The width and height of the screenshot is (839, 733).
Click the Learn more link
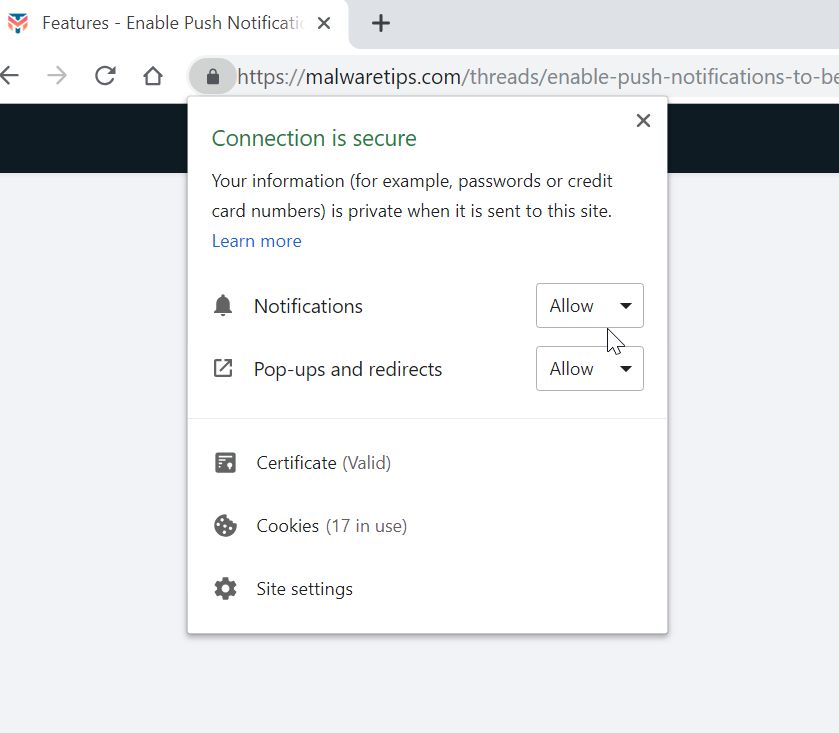click(256, 241)
